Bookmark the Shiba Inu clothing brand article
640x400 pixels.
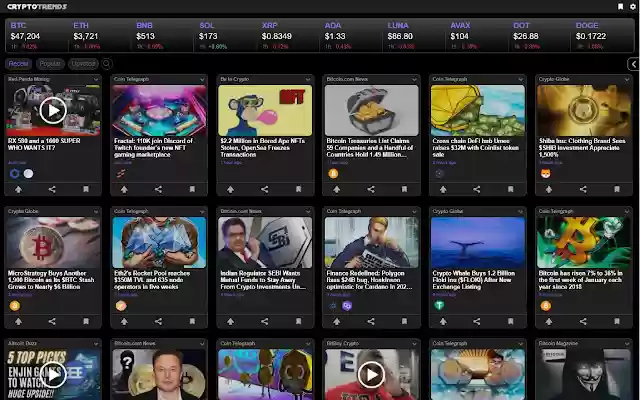point(617,189)
